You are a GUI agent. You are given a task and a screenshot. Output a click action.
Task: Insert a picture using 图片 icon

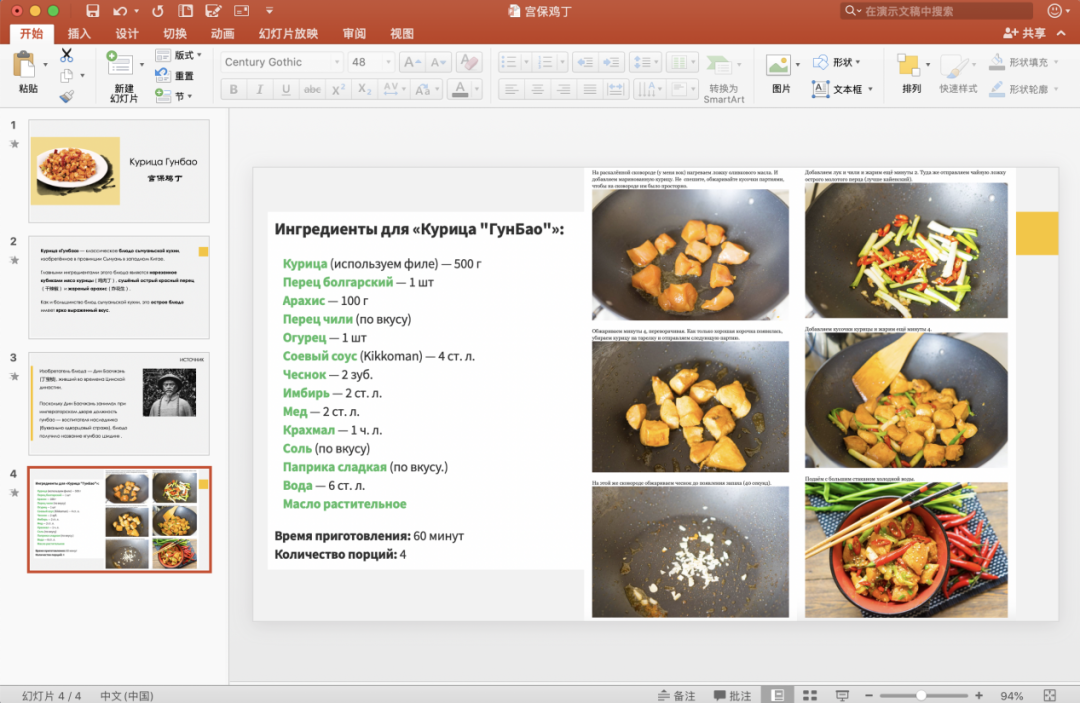coord(779,67)
